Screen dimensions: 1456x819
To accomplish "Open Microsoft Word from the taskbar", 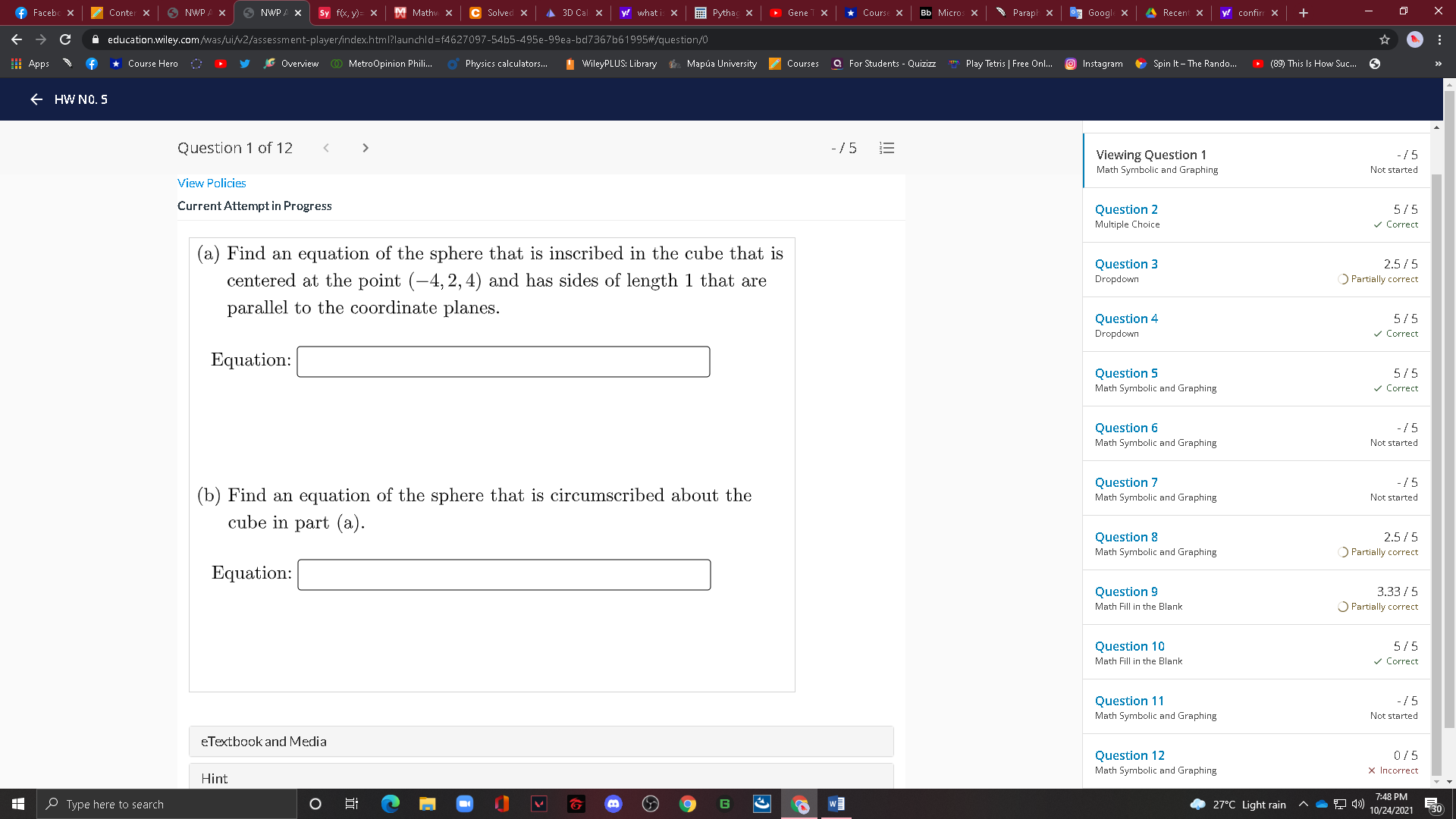I will point(836,804).
